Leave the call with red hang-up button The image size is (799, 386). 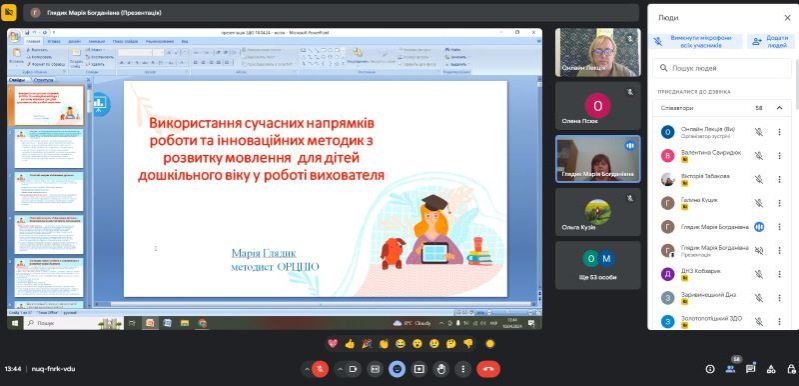click(488, 369)
